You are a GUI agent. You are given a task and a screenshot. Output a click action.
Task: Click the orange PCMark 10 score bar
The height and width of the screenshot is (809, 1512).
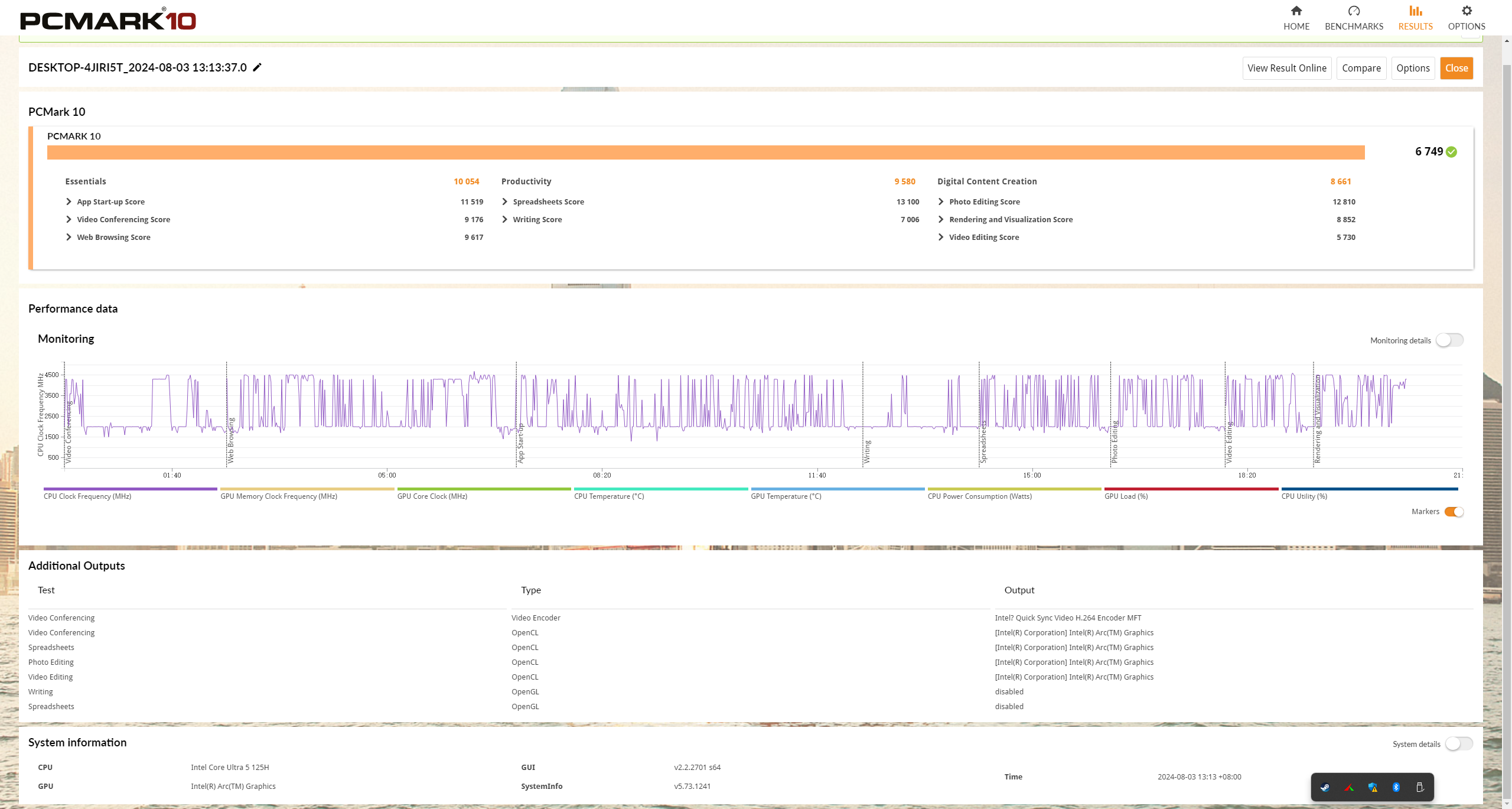pyautogui.click(x=706, y=152)
